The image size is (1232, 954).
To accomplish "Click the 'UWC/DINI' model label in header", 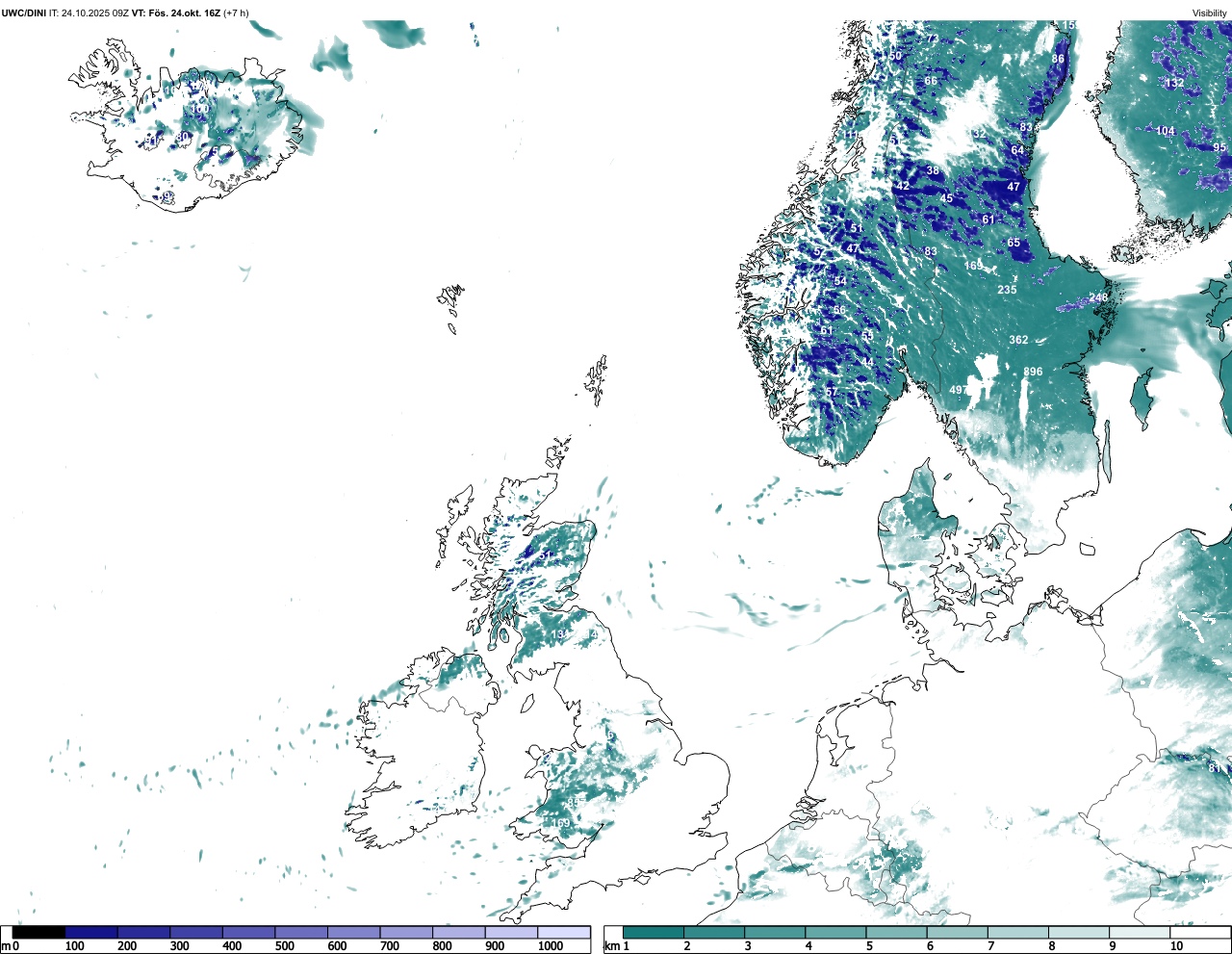I will [23, 13].
